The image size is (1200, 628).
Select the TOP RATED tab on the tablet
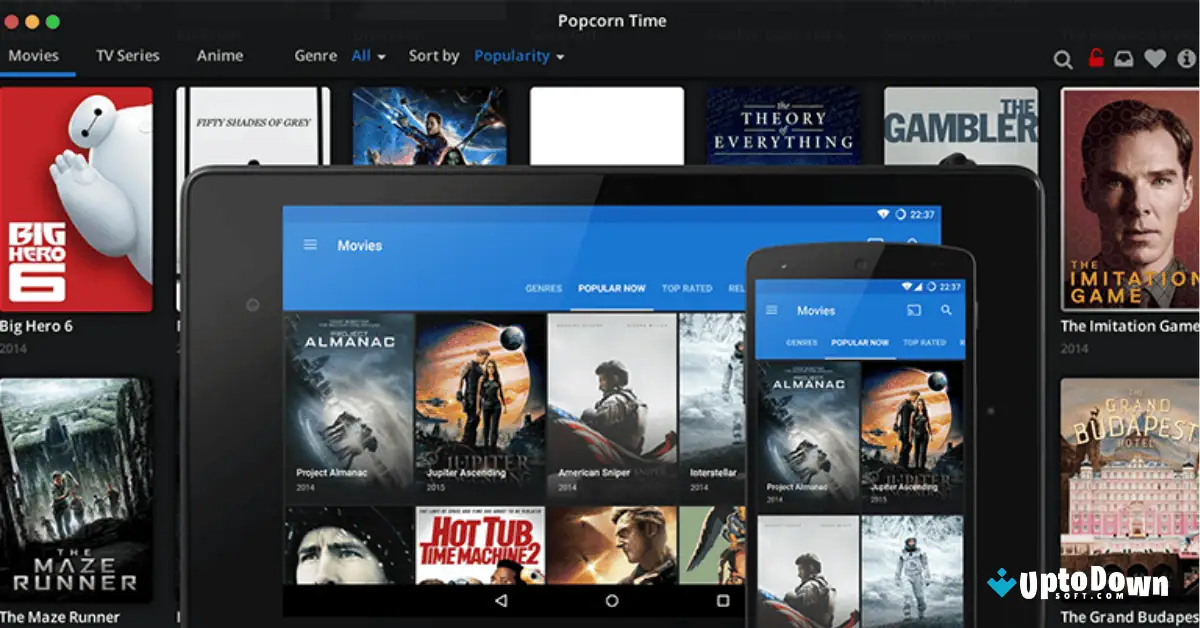[x=686, y=288]
